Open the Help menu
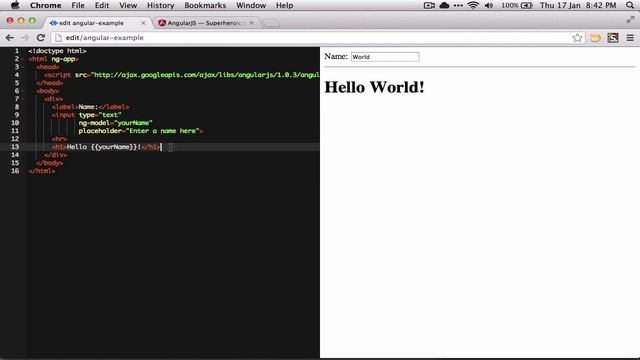The height and width of the screenshot is (360, 640). pyautogui.click(x=284, y=5)
